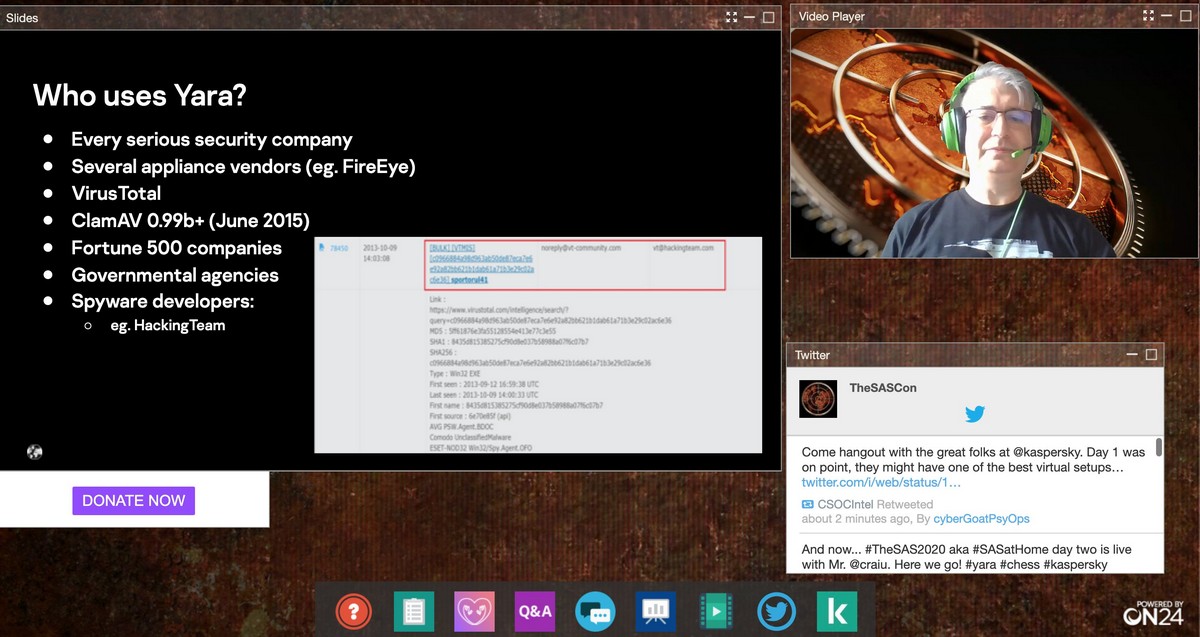Open the Twitter bird dock icon

point(777,611)
